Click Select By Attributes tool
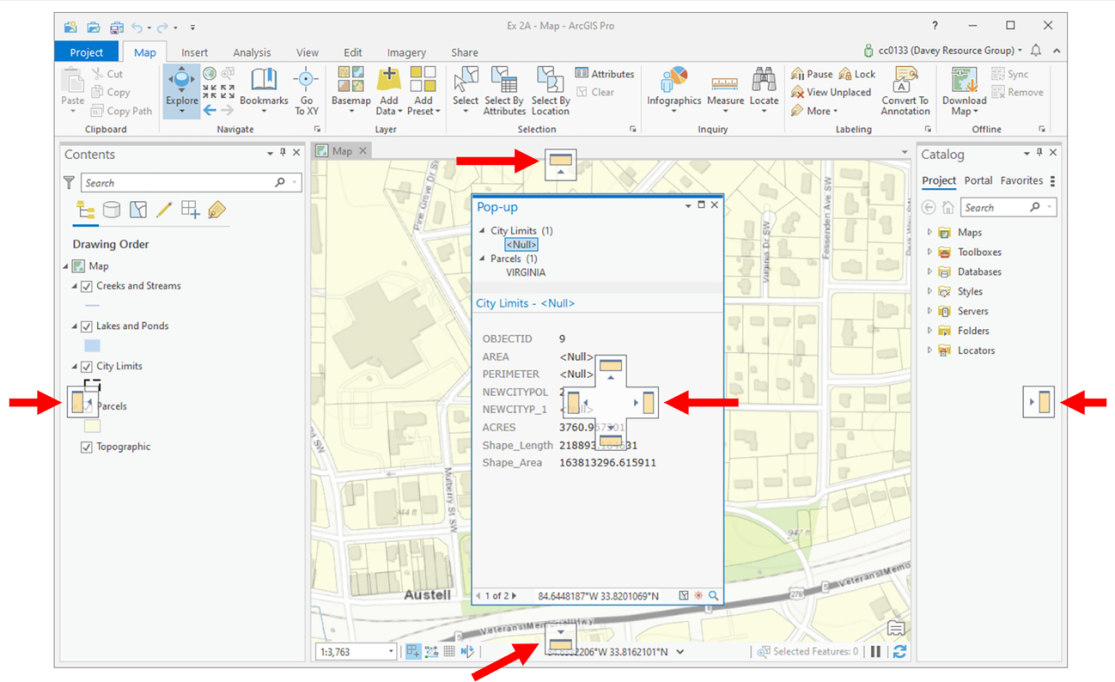Image resolution: width=1115 pixels, height=682 pixels. click(504, 86)
